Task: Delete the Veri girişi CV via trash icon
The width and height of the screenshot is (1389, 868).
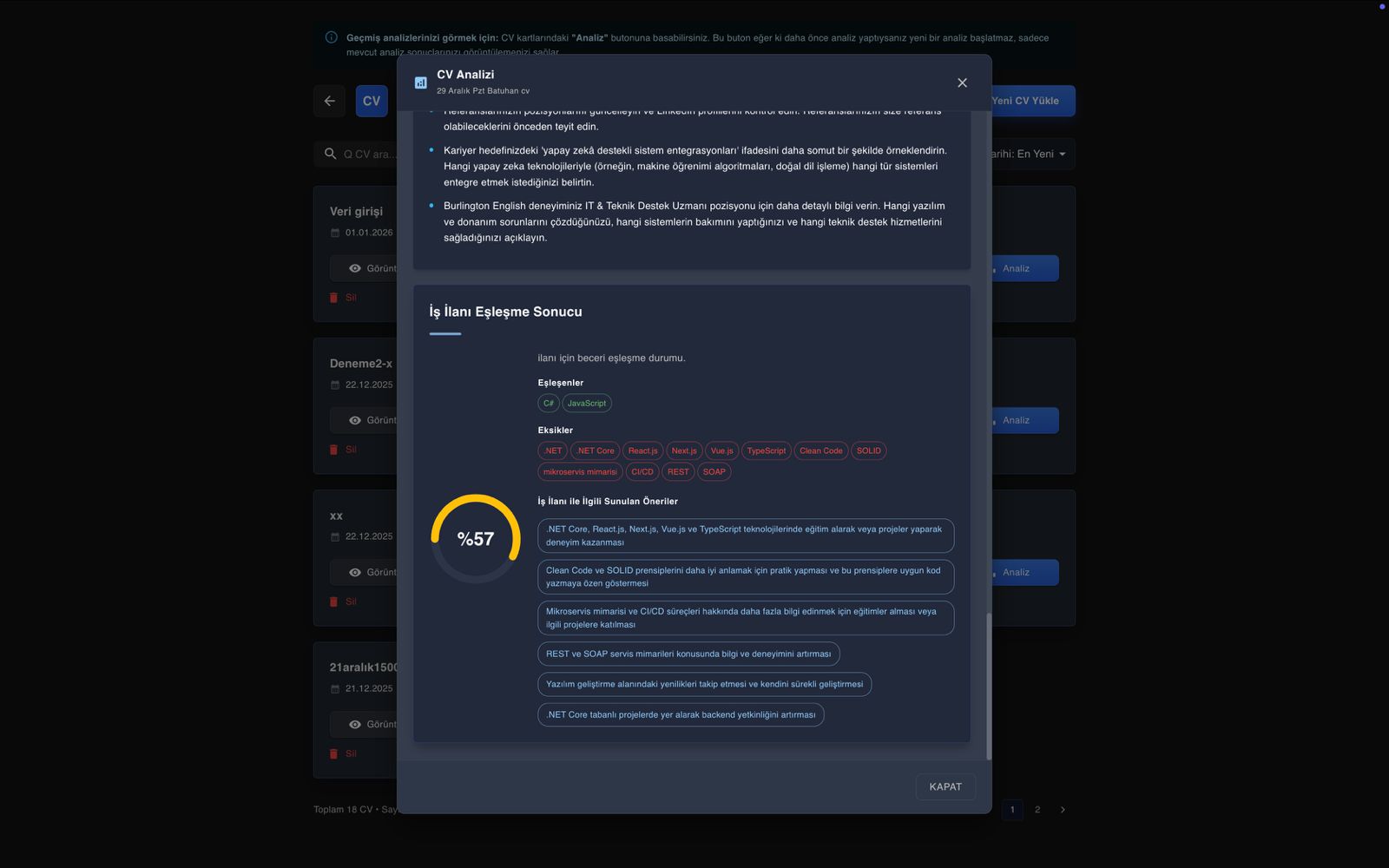Action: point(334,298)
